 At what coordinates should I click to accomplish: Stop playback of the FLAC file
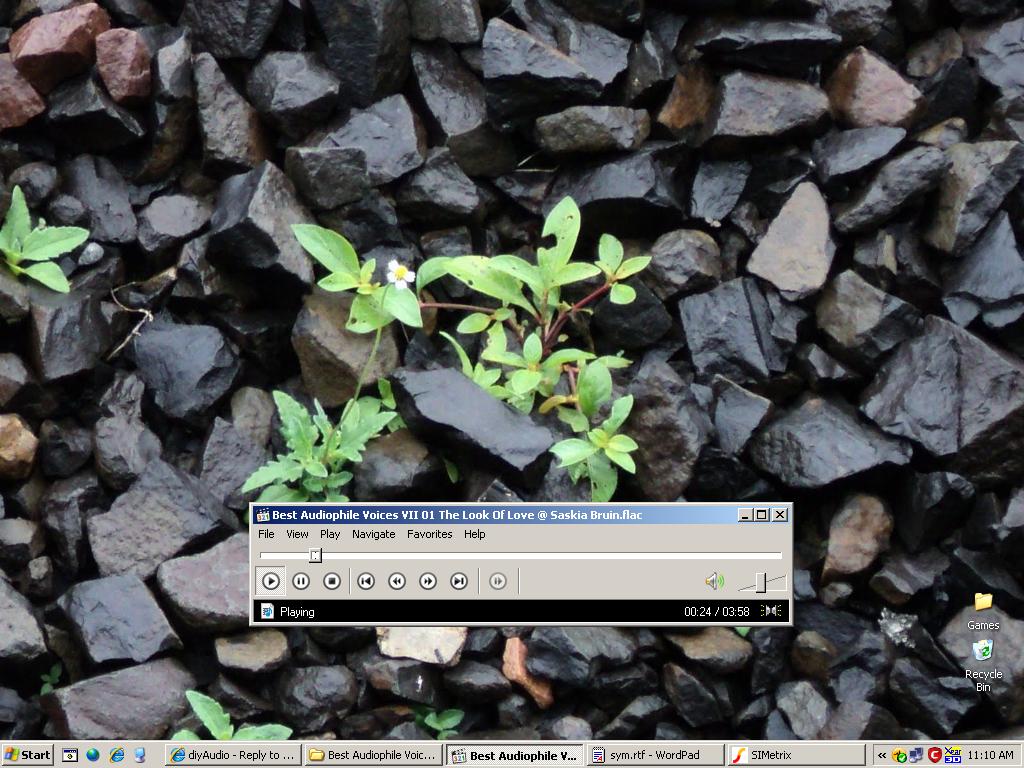[x=332, y=581]
